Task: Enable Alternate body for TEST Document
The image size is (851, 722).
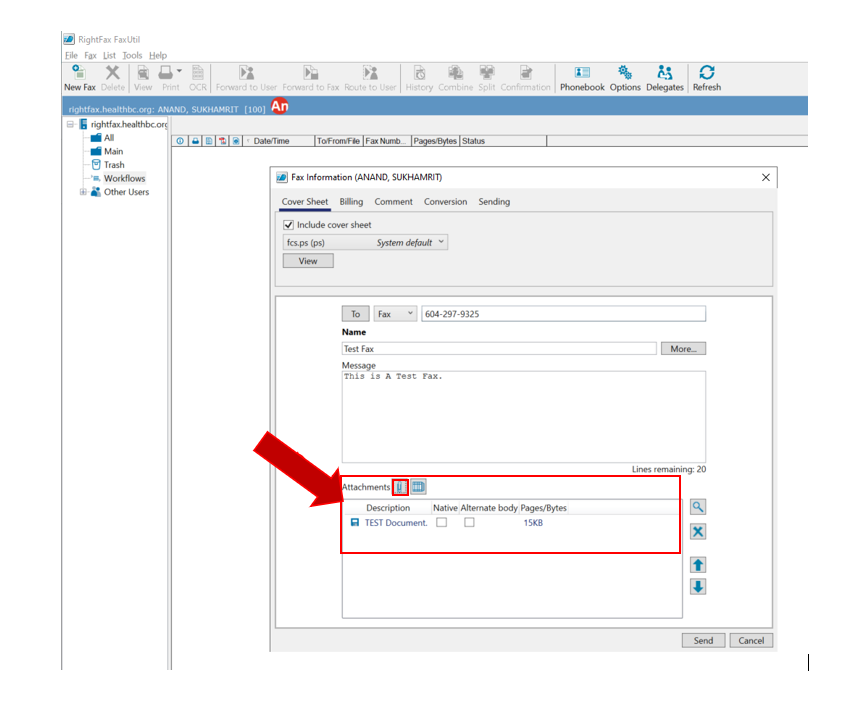Action: point(468,521)
